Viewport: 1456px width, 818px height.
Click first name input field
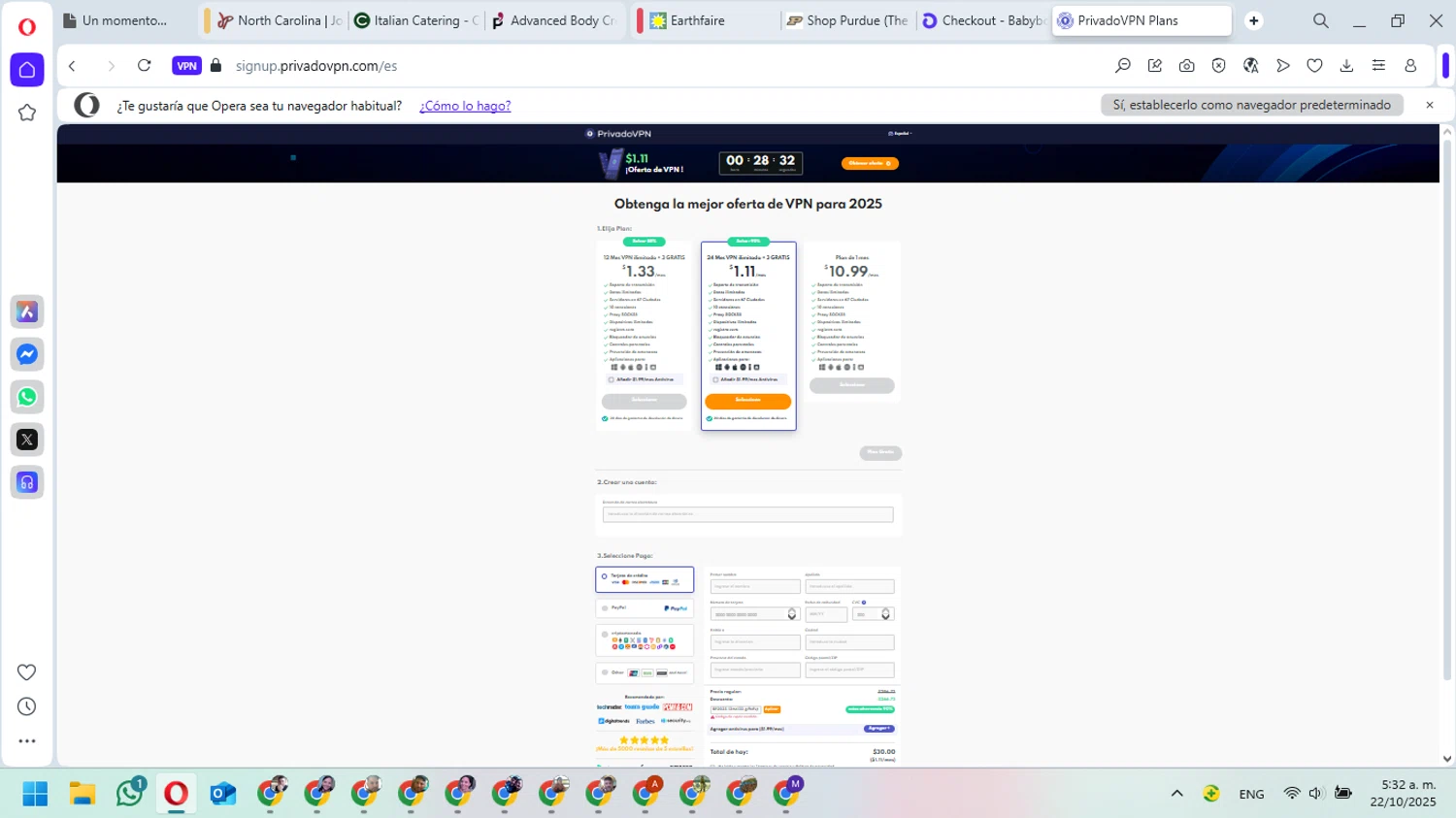pos(755,586)
